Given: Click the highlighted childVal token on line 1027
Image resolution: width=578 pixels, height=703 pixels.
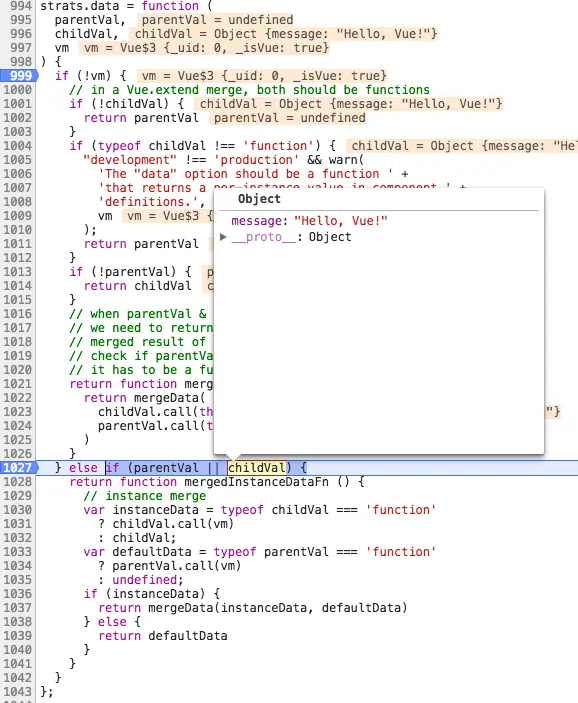Looking at the screenshot, I should (256, 468).
